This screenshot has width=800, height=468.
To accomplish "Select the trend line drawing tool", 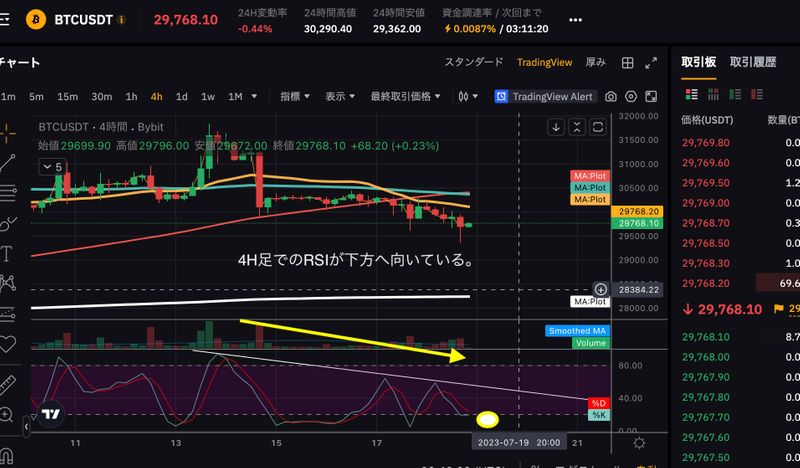I will (7, 160).
